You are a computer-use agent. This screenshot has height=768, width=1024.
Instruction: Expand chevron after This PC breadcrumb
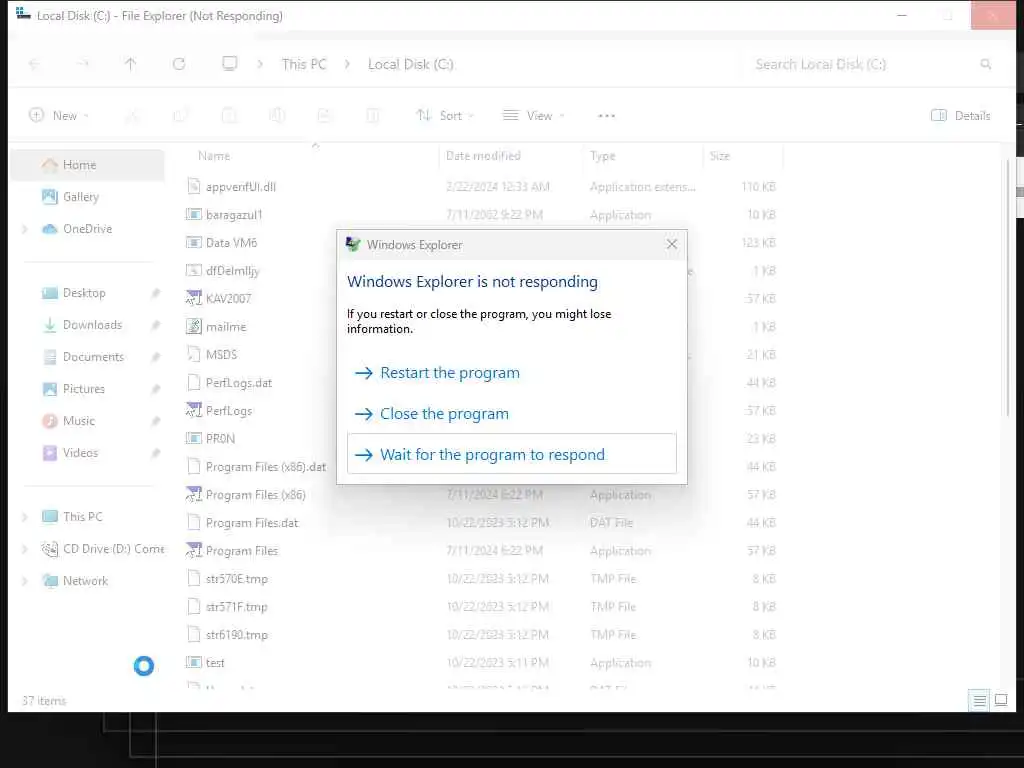tap(347, 64)
